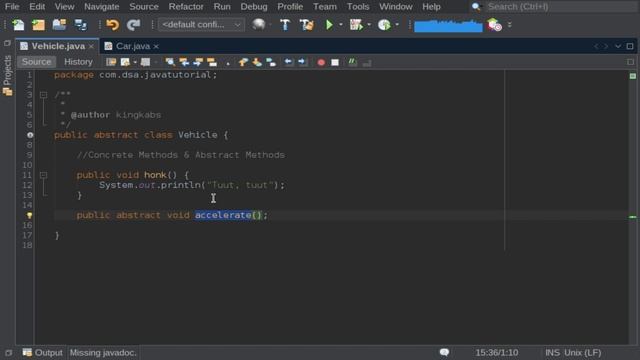Click the Shift Line Left arrow
This screenshot has height=360, width=640.
pyautogui.click(x=288, y=62)
